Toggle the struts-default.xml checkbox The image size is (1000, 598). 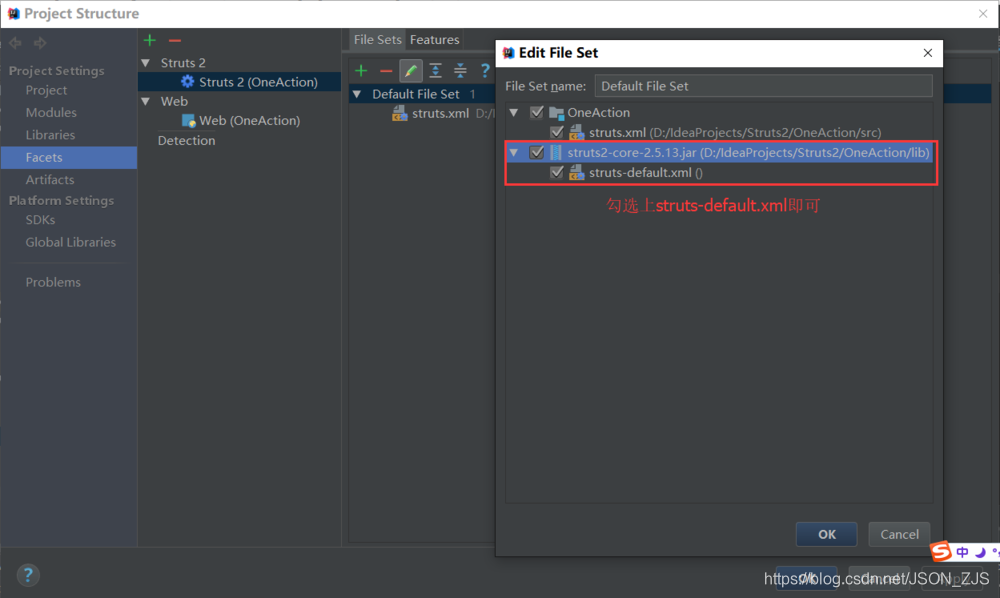[557, 172]
